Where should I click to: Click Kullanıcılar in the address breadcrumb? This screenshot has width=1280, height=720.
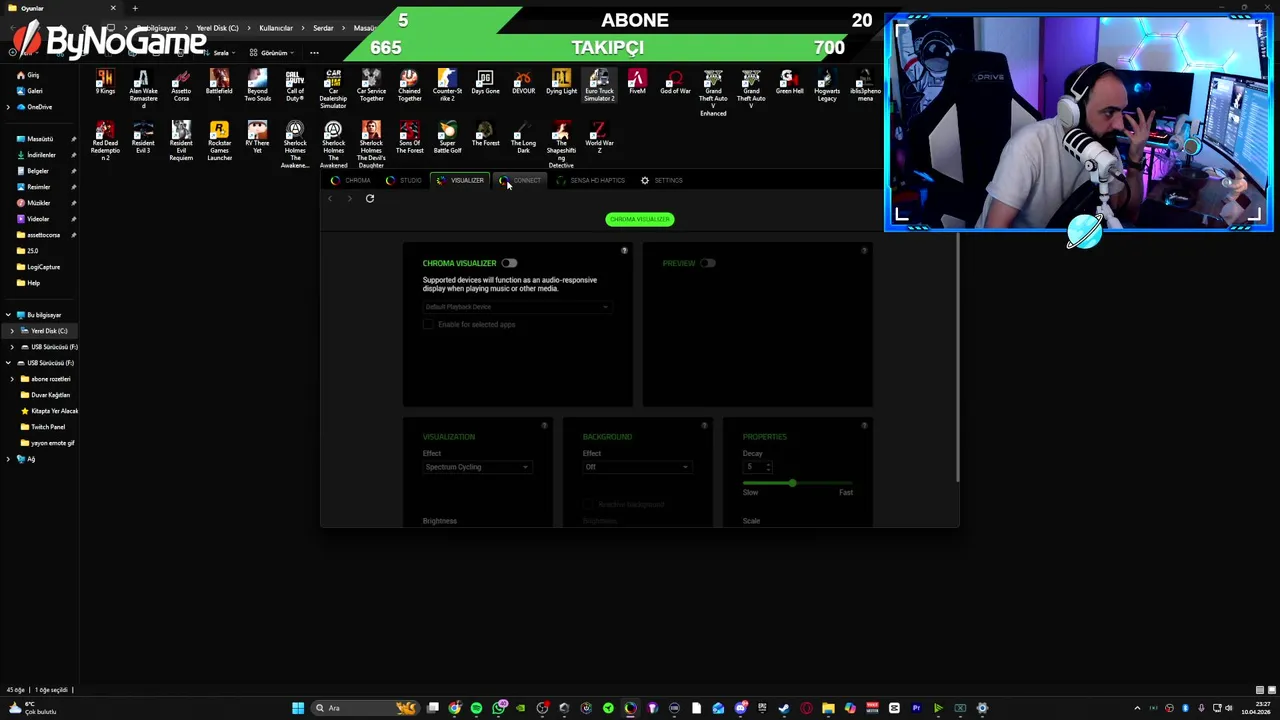[276, 28]
